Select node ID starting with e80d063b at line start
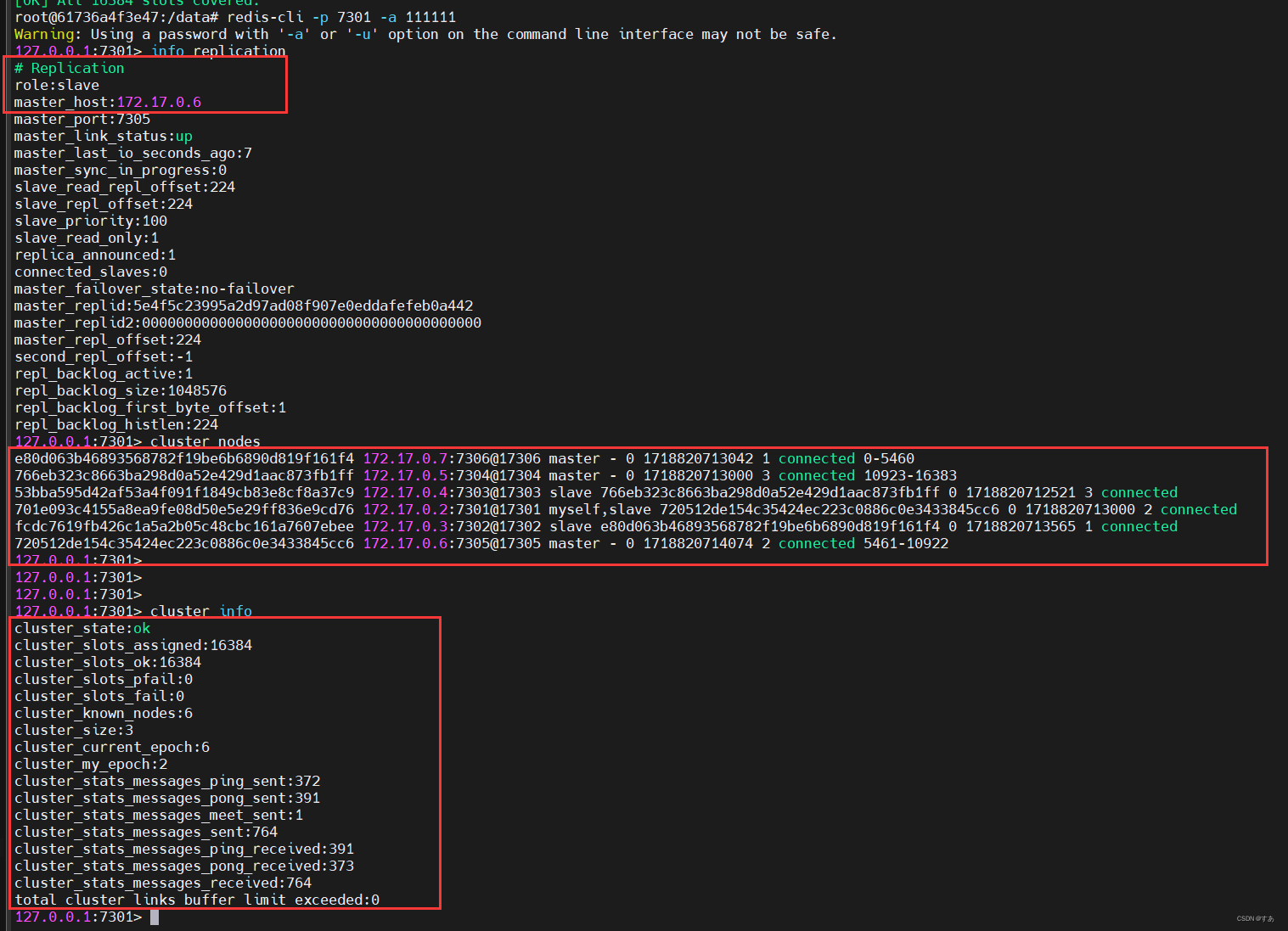Viewport: 1288px width, 931px height. (x=184, y=458)
